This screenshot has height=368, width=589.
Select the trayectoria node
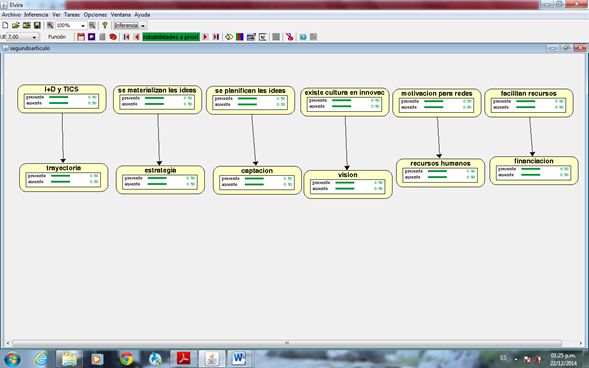[63, 177]
